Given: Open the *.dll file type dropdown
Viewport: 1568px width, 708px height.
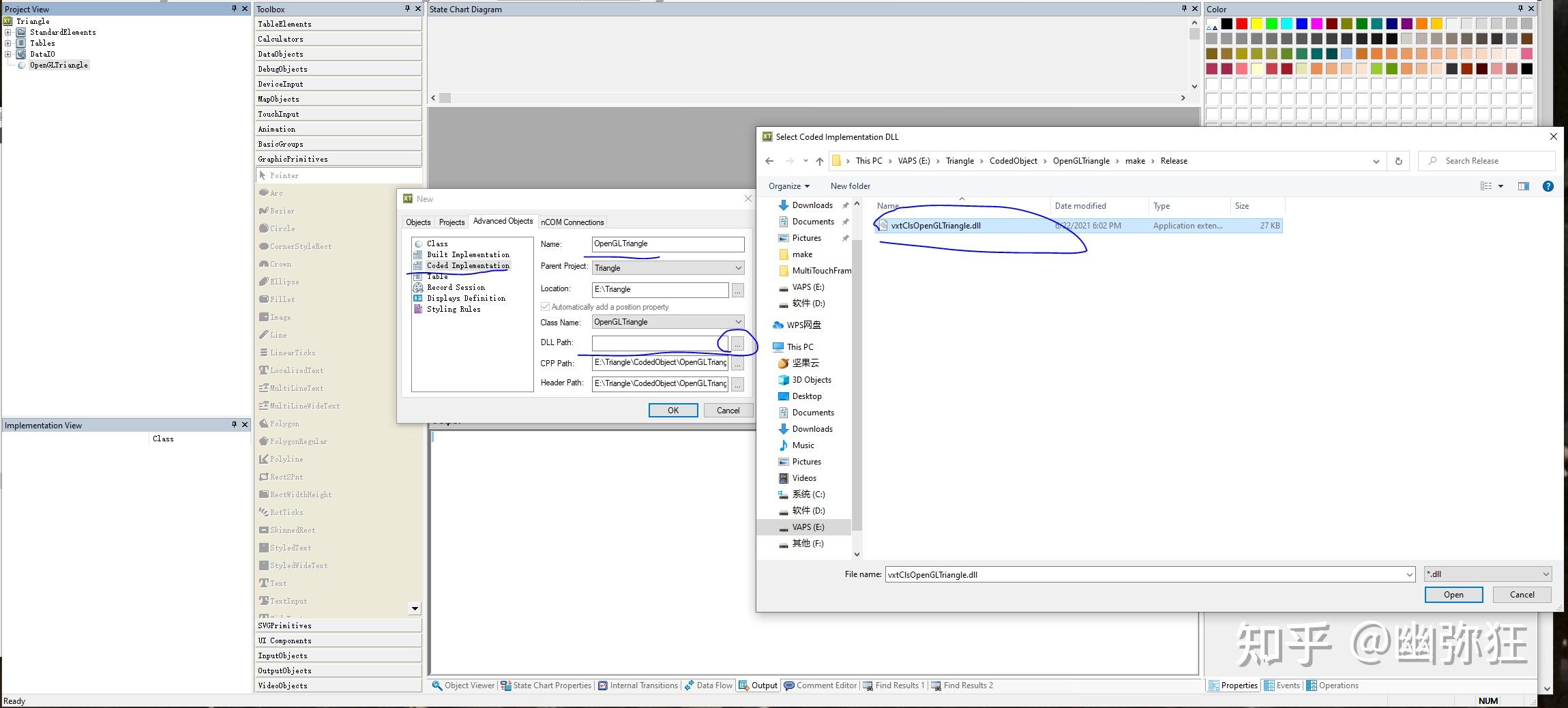Looking at the screenshot, I should point(1486,574).
